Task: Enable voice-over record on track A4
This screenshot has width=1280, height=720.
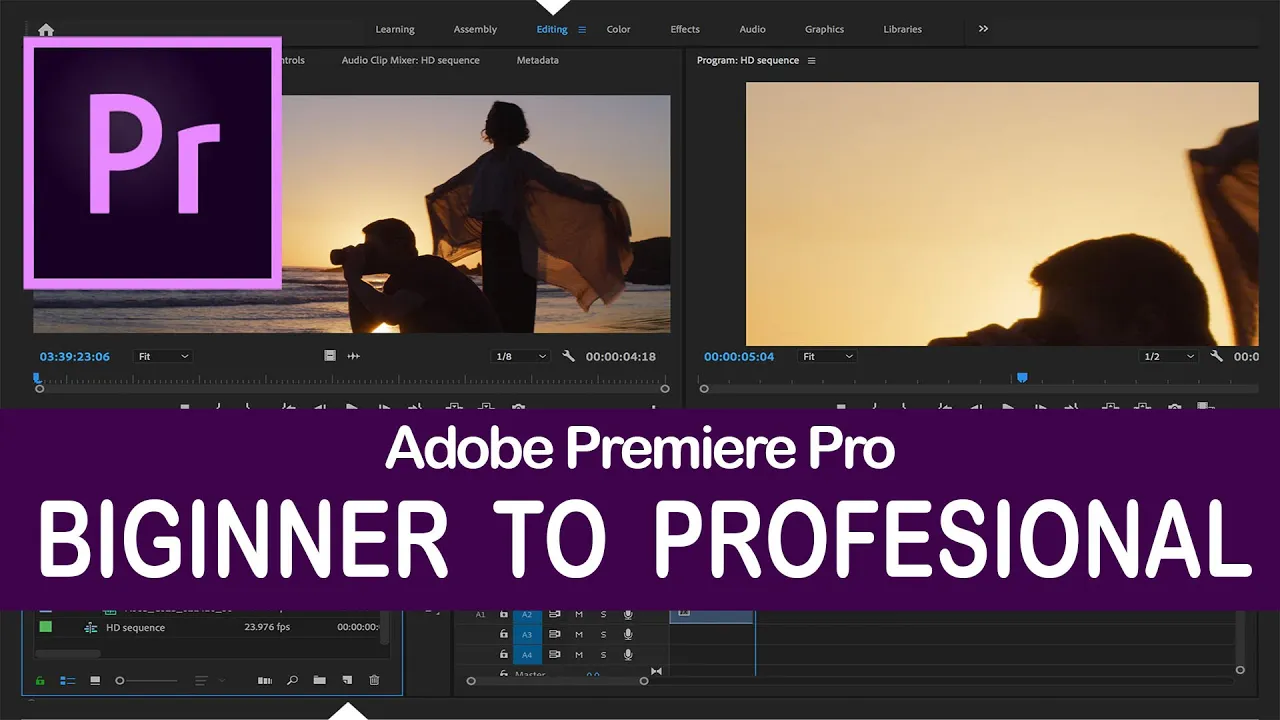Action: [628, 655]
